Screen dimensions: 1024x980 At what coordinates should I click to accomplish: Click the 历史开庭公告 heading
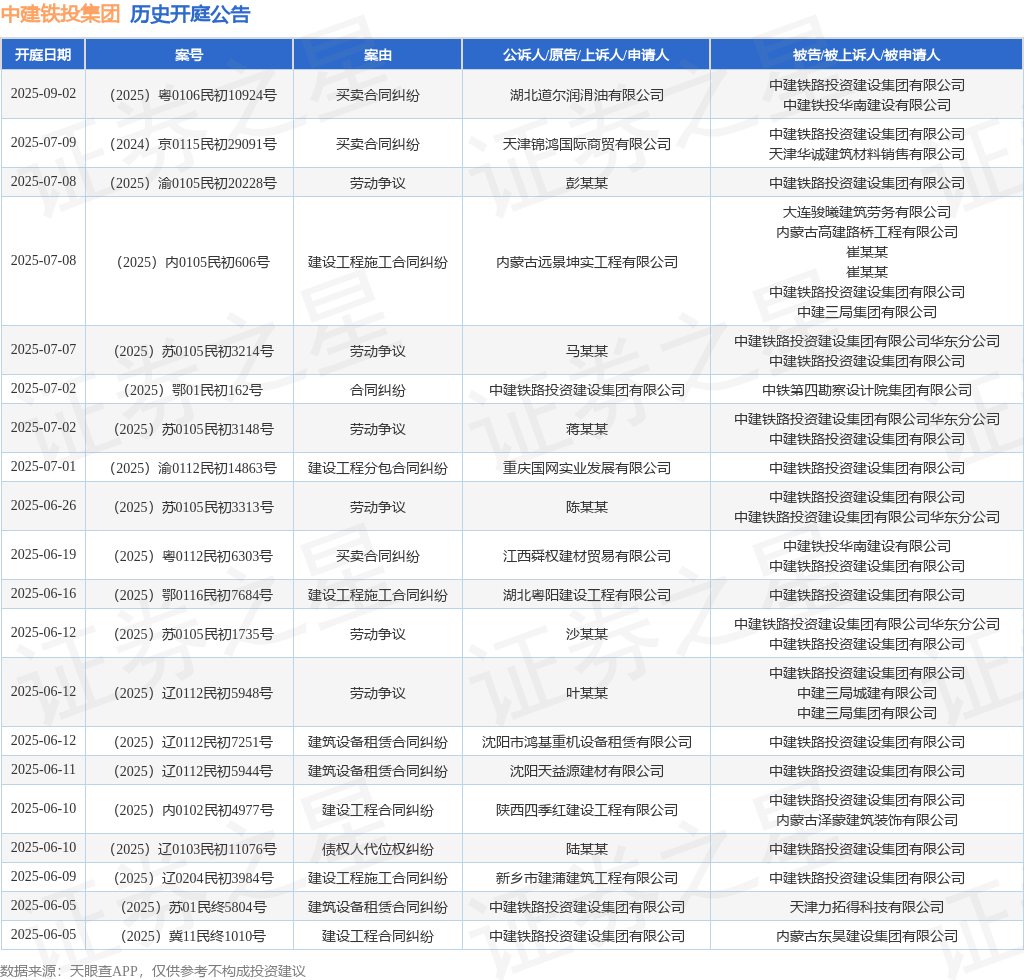click(x=190, y=14)
